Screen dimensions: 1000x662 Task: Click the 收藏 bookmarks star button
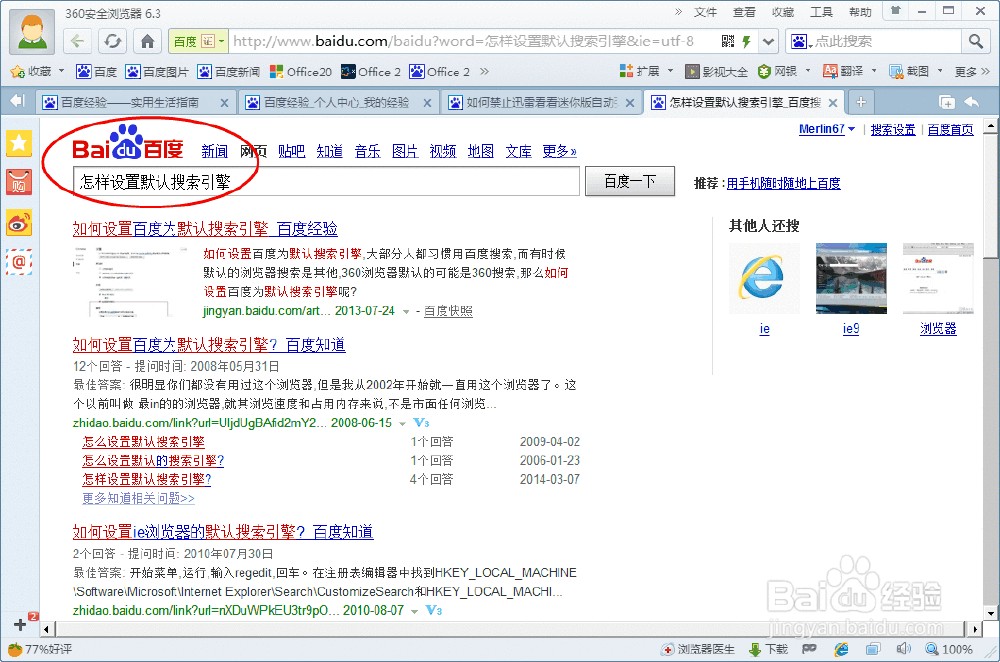pyautogui.click(x=31, y=71)
